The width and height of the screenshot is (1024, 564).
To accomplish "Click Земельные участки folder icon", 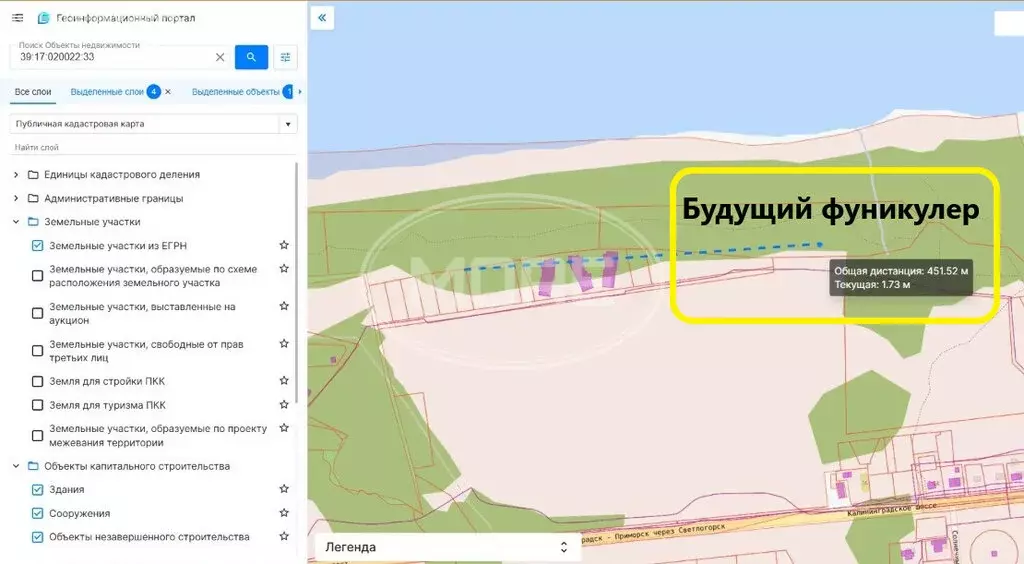I will pos(33,222).
